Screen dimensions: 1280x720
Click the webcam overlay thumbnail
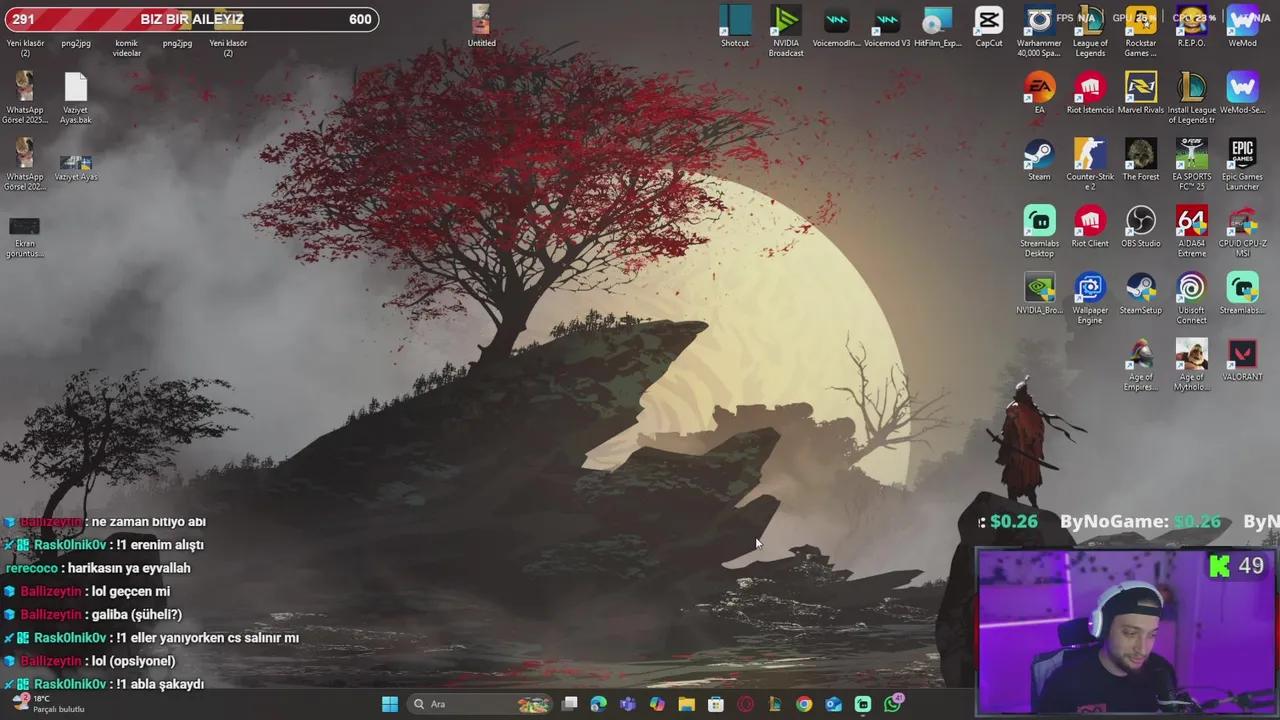[x=1127, y=631]
